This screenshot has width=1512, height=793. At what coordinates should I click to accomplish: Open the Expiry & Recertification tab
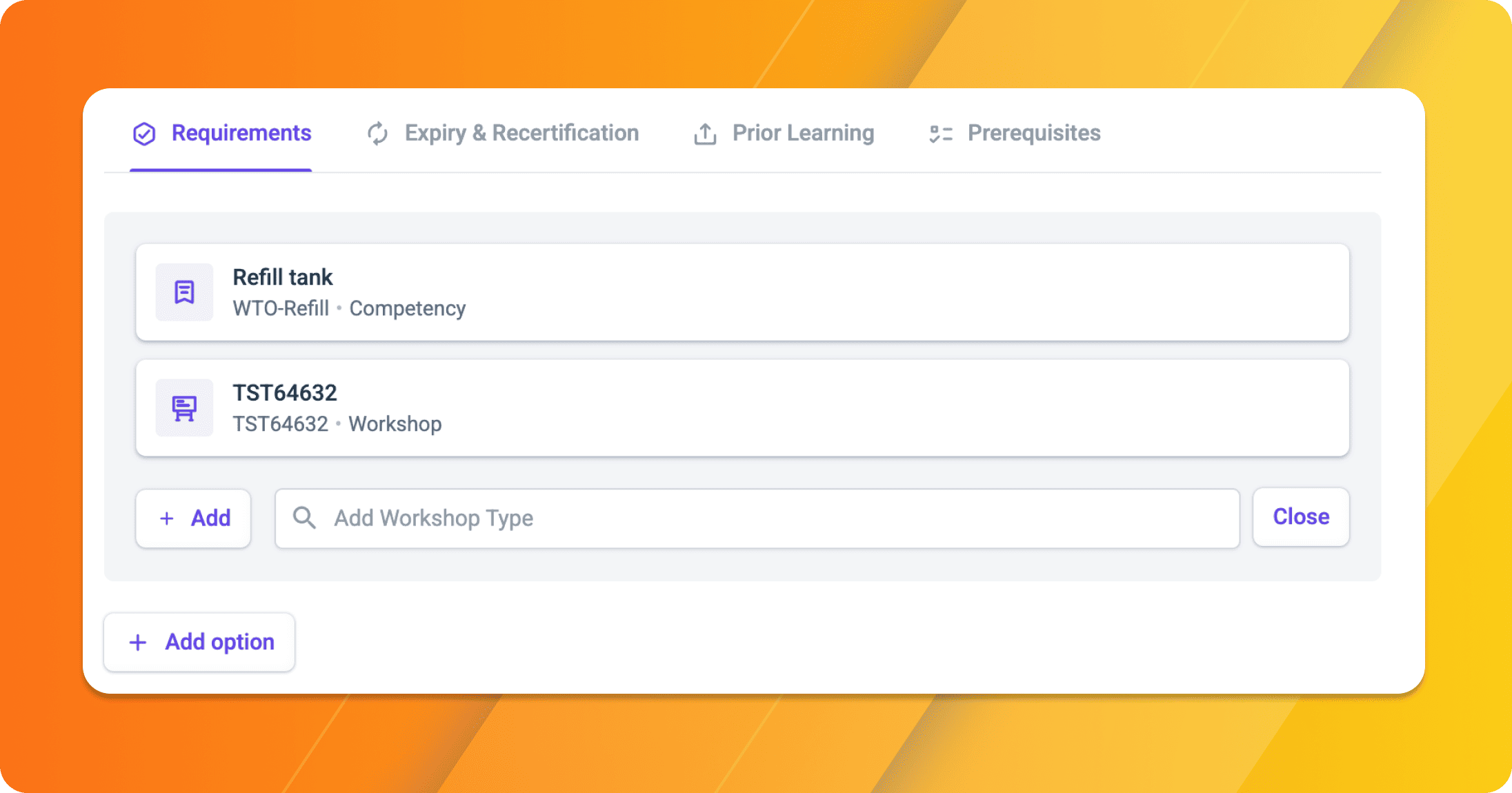pos(502,133)
